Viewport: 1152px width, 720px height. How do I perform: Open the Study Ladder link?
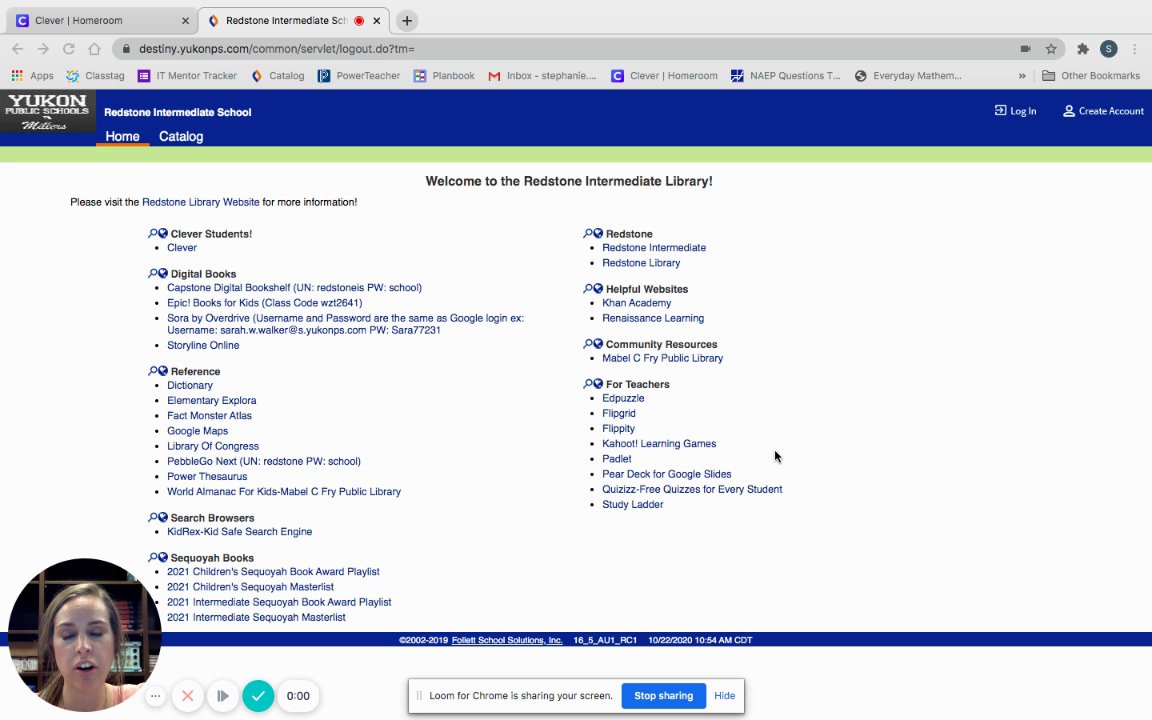coord(633,505)
